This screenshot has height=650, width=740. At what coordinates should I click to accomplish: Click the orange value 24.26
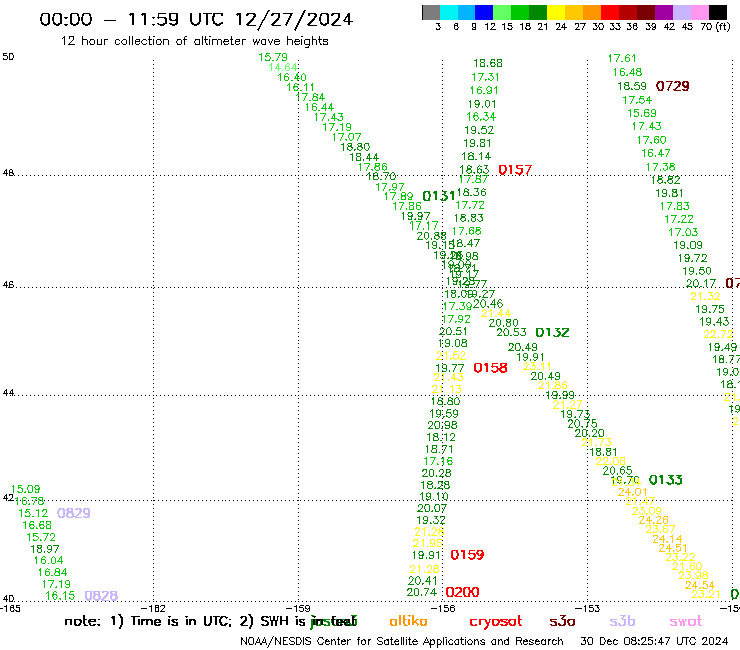pyautogui.click(x=653, y=520)
